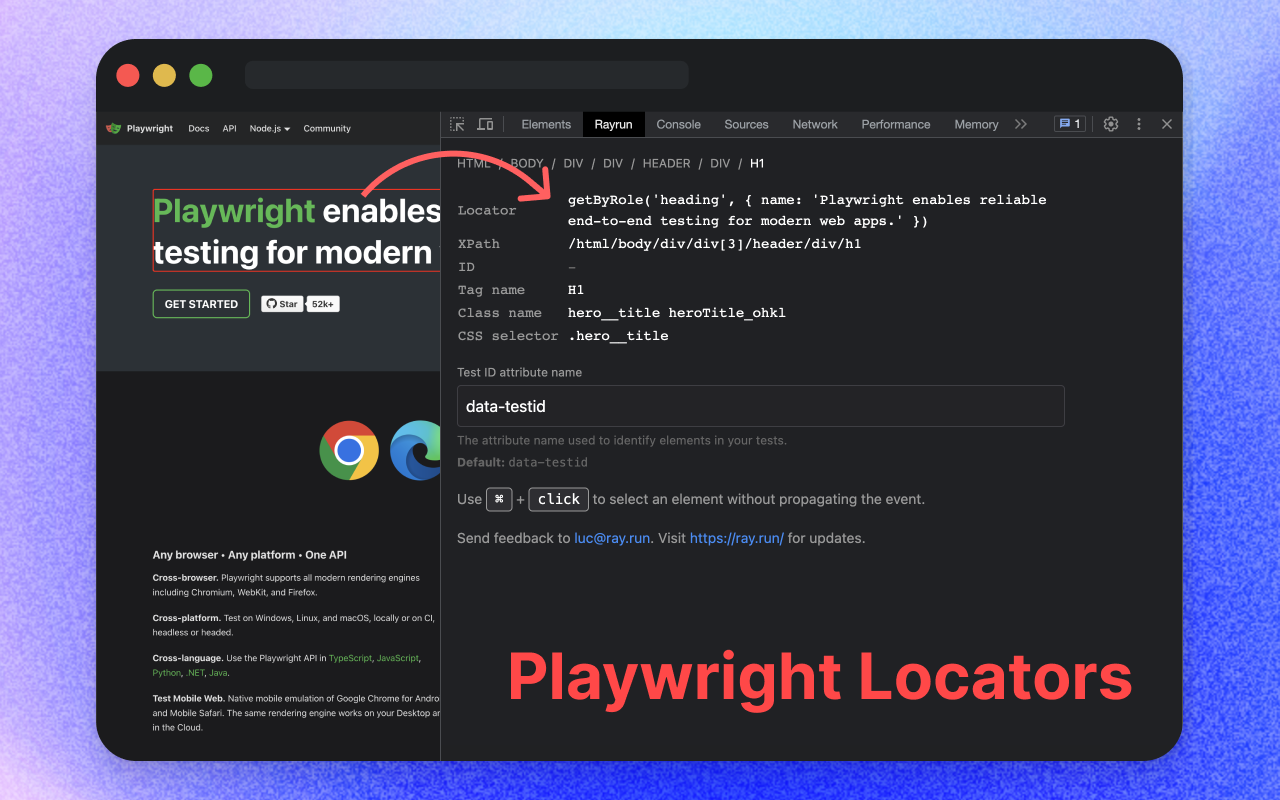This screenshot has width=1280, height=800.
Task: Go to the Performance tab
Action: click(x=896, y=124)
